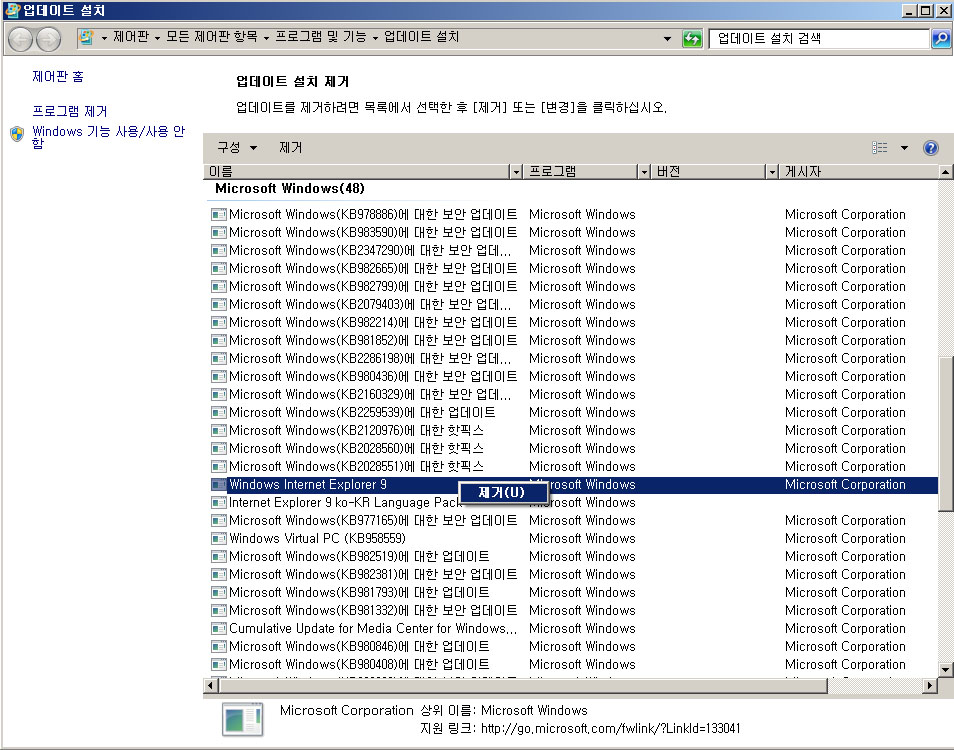Sort by the 이름 column header
The width and height of the screenshot is (954, 750).
click(357, 172)
